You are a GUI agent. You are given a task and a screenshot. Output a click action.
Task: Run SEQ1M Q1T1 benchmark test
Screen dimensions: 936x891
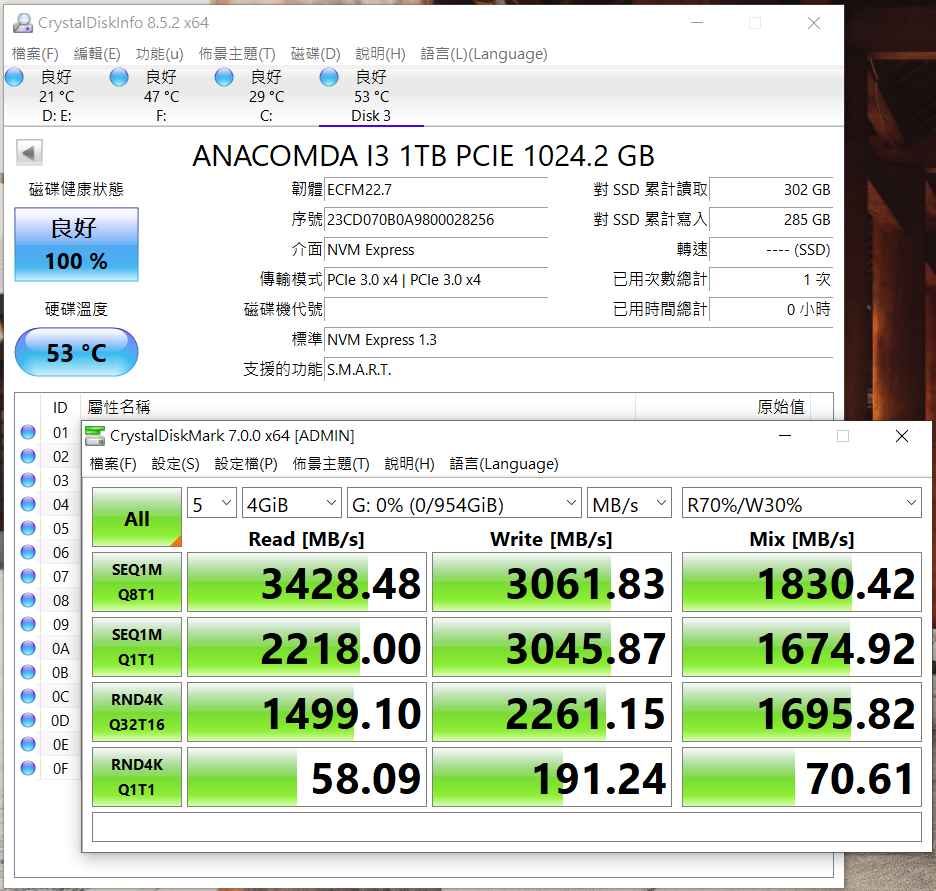pyautogui.click(x=137, y=647)
